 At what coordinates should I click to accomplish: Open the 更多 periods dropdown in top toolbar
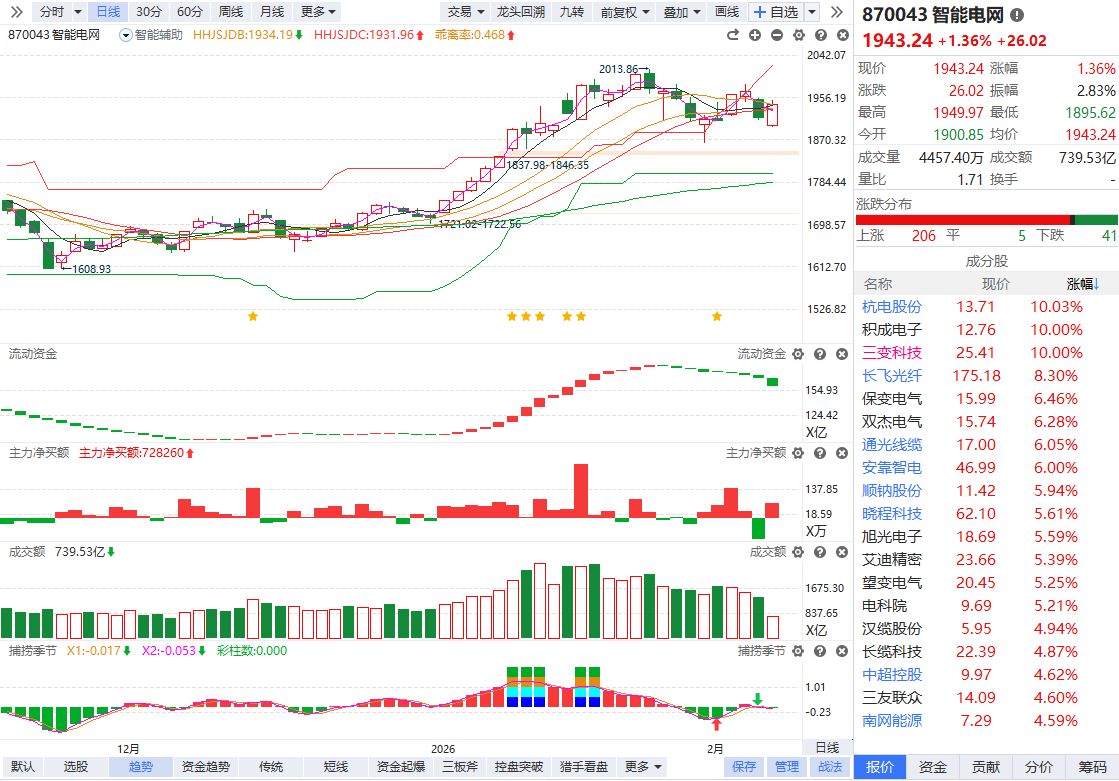pos(319,12)
